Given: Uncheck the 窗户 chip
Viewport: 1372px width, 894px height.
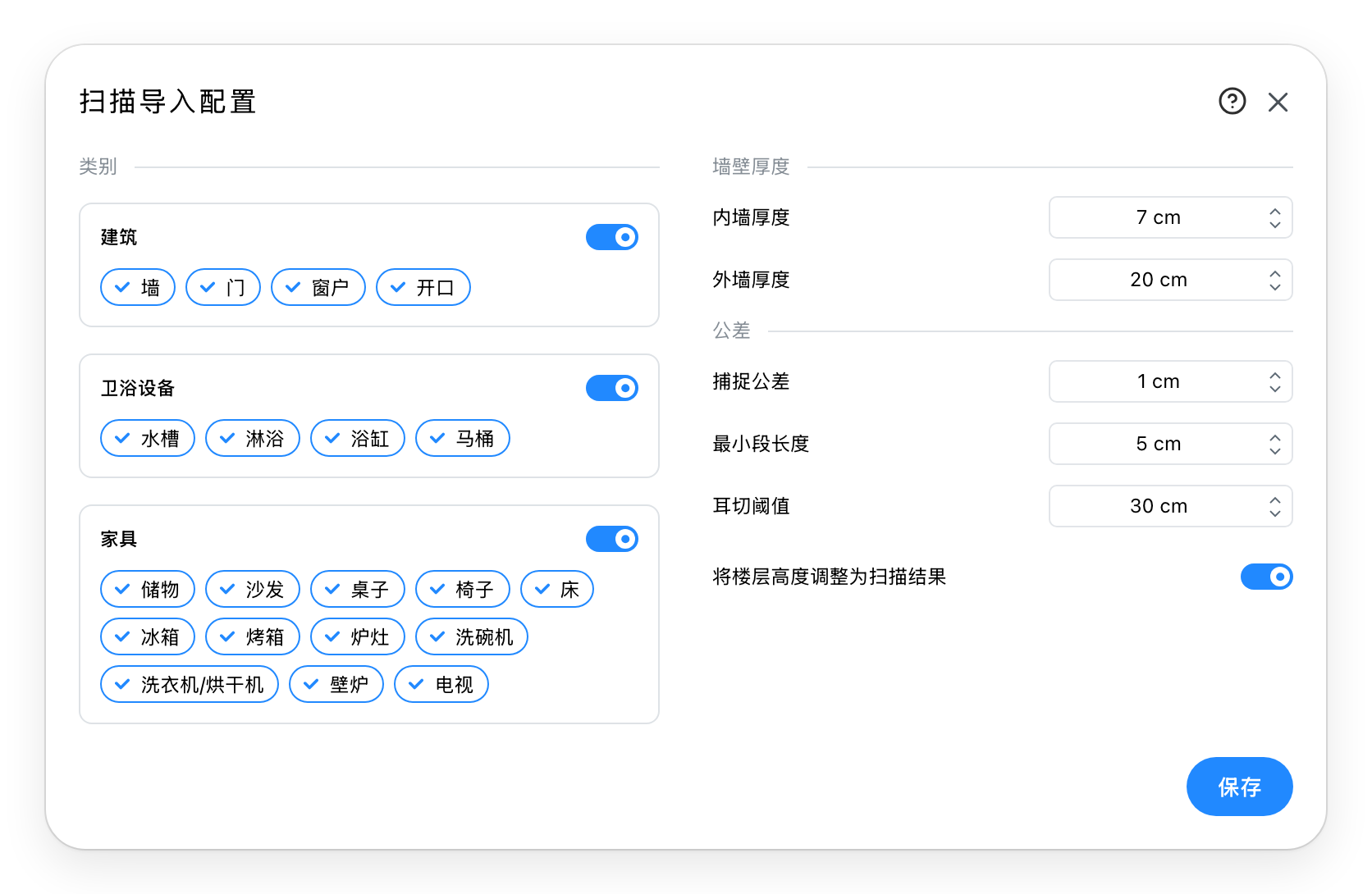Looking at the screenshot, I should point(318,287).
